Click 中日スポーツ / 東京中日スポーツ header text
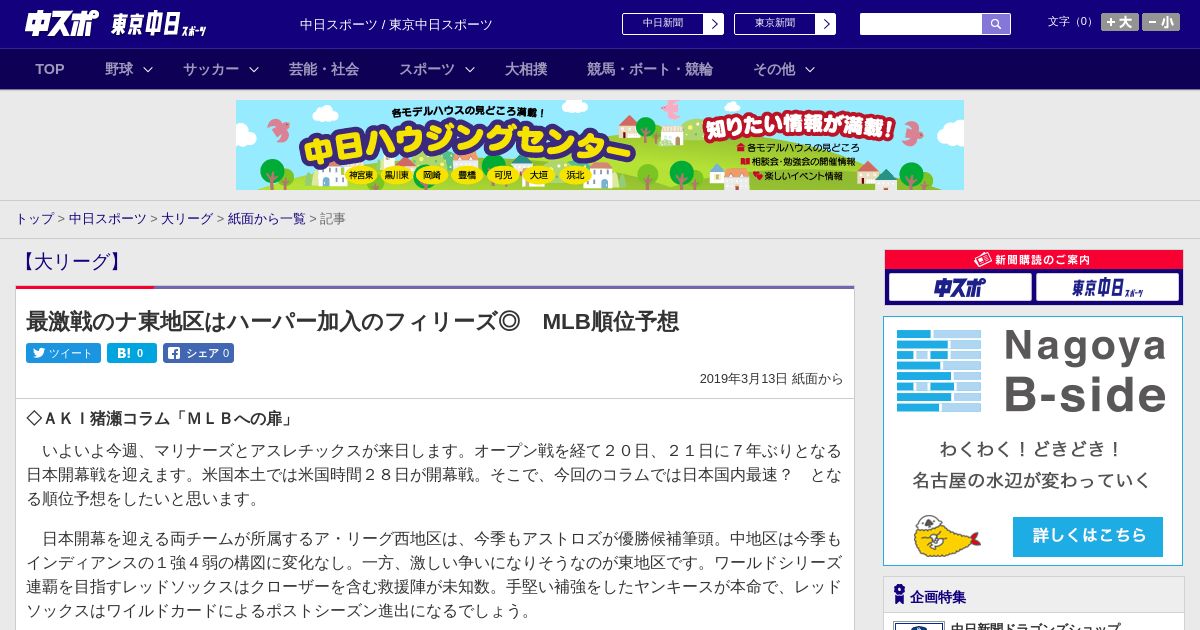Screen dimensions: 1200x630 [396, 24]
